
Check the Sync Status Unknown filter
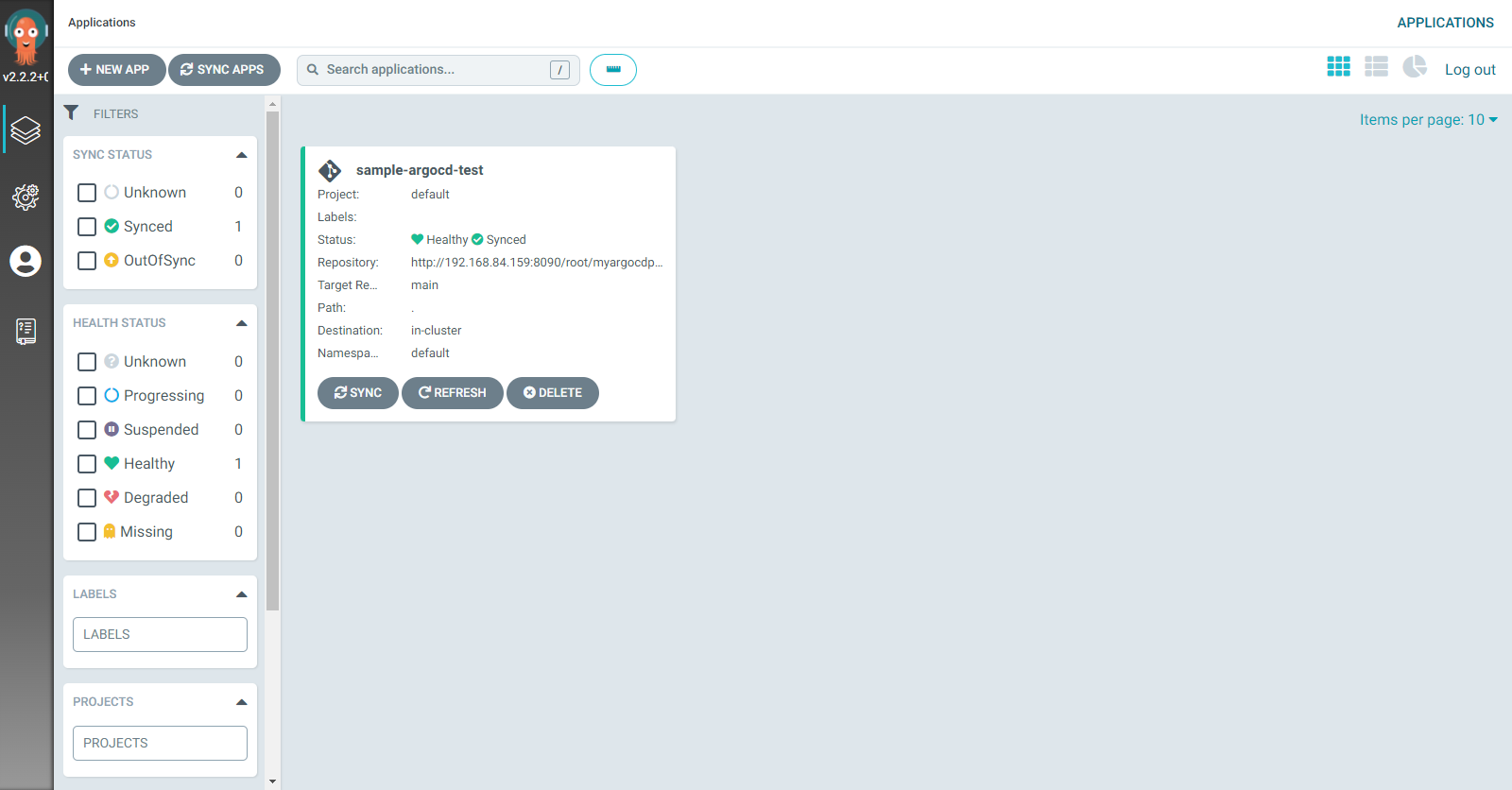pyautogui.click(x=87, y=193)
